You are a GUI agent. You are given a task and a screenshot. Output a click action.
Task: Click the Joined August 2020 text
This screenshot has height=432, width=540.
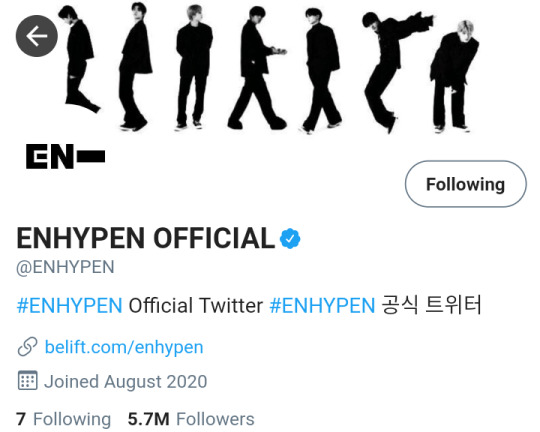coord(126,381)
